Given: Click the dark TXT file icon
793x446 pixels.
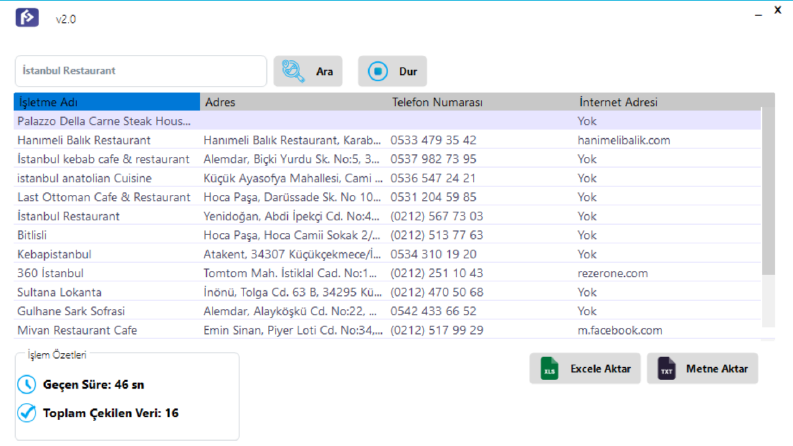Looking at the screenshot, I should pyautogui.click(x=666, y=369).
